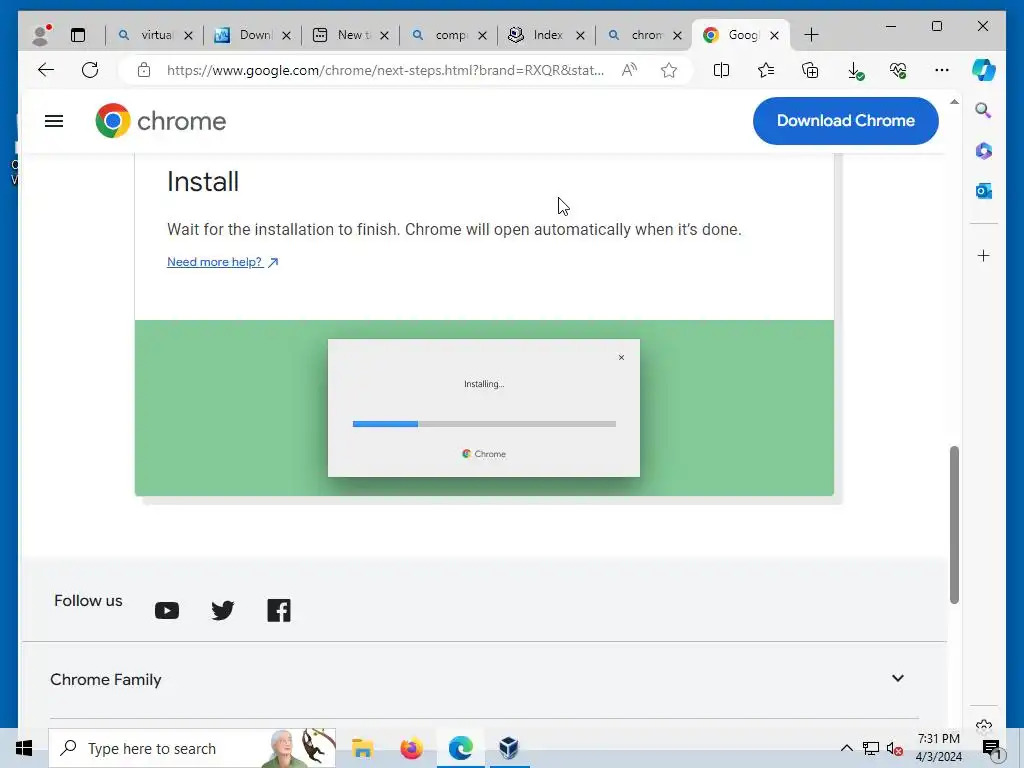
Task: Open Firefox from the taskbar
Action: point(411,748)
